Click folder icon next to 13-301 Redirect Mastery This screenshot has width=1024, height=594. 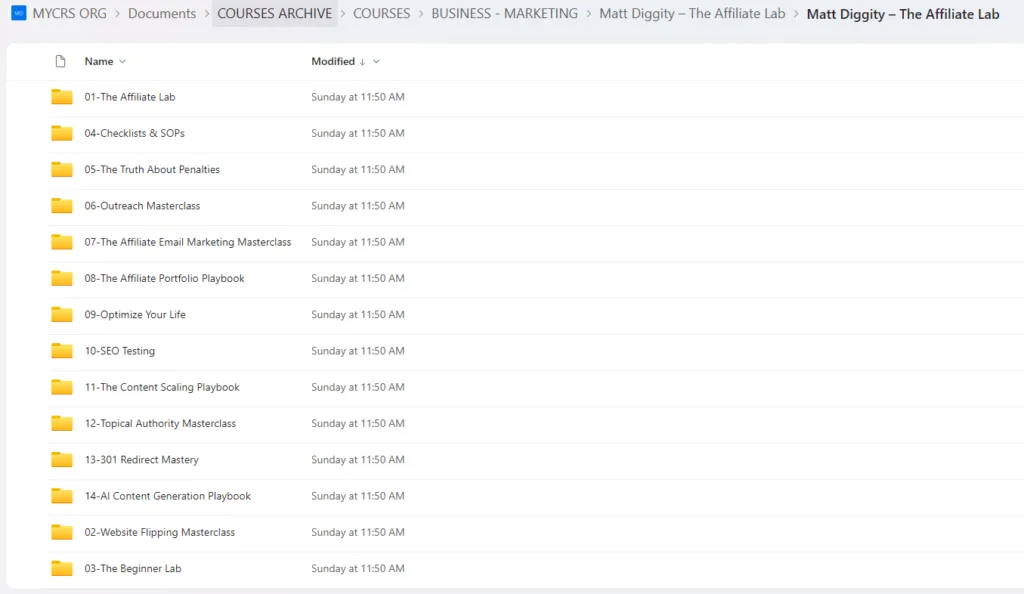click(x=62, y=460)
